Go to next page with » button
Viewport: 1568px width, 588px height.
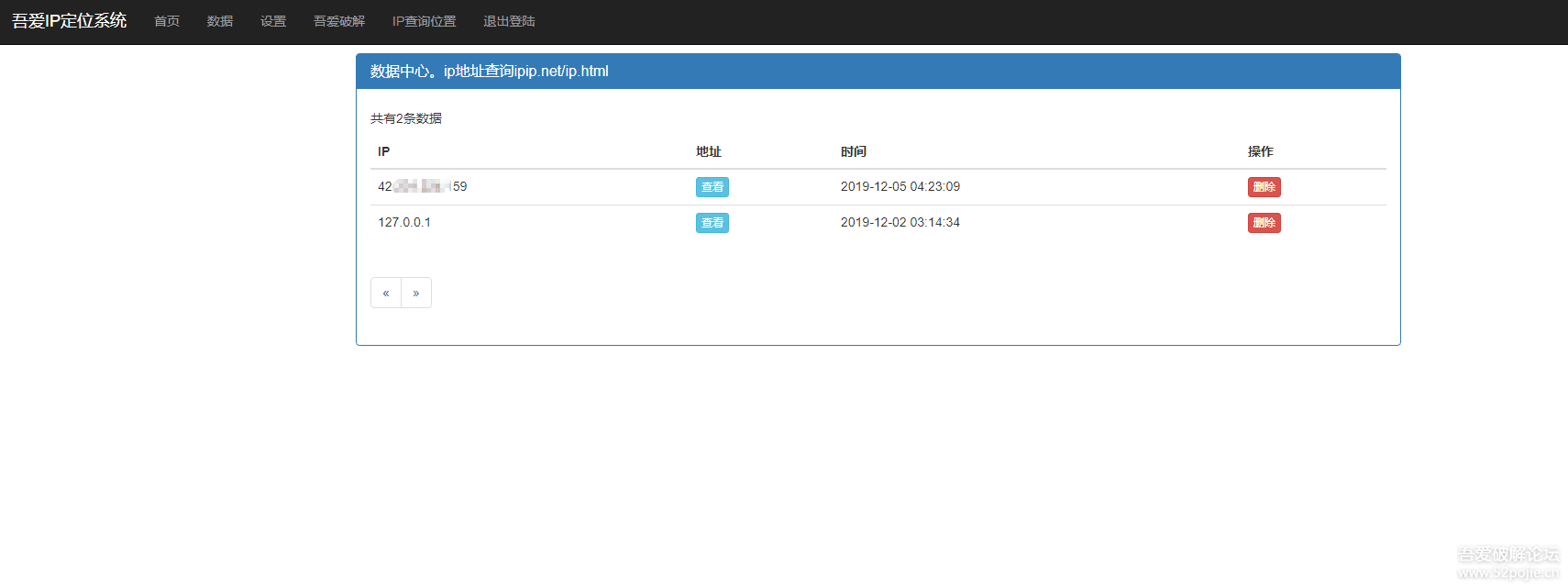(x=416, y=293)
